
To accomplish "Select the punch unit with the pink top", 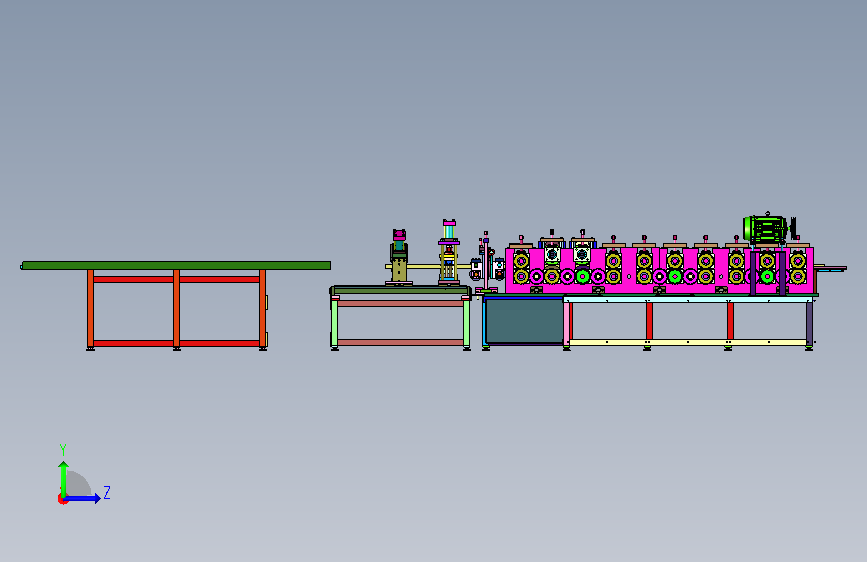I will pyautogui.click(x=399, y=258).
